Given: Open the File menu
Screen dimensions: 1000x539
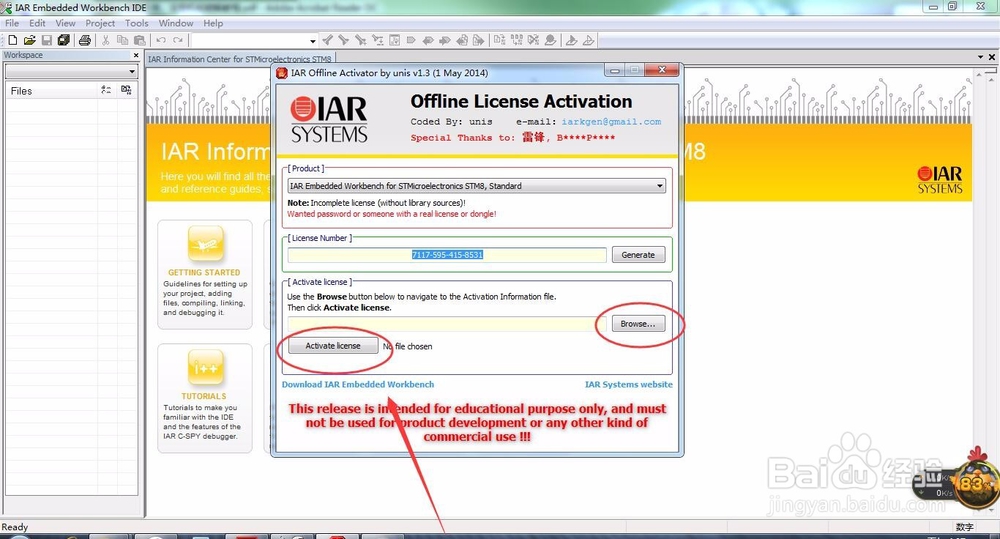Looking at the screenshot, I should coord(12,23).
